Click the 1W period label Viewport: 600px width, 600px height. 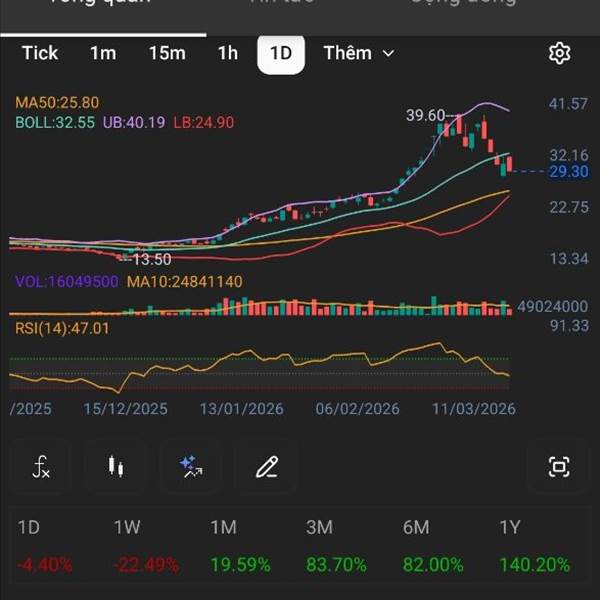[127, 527]
